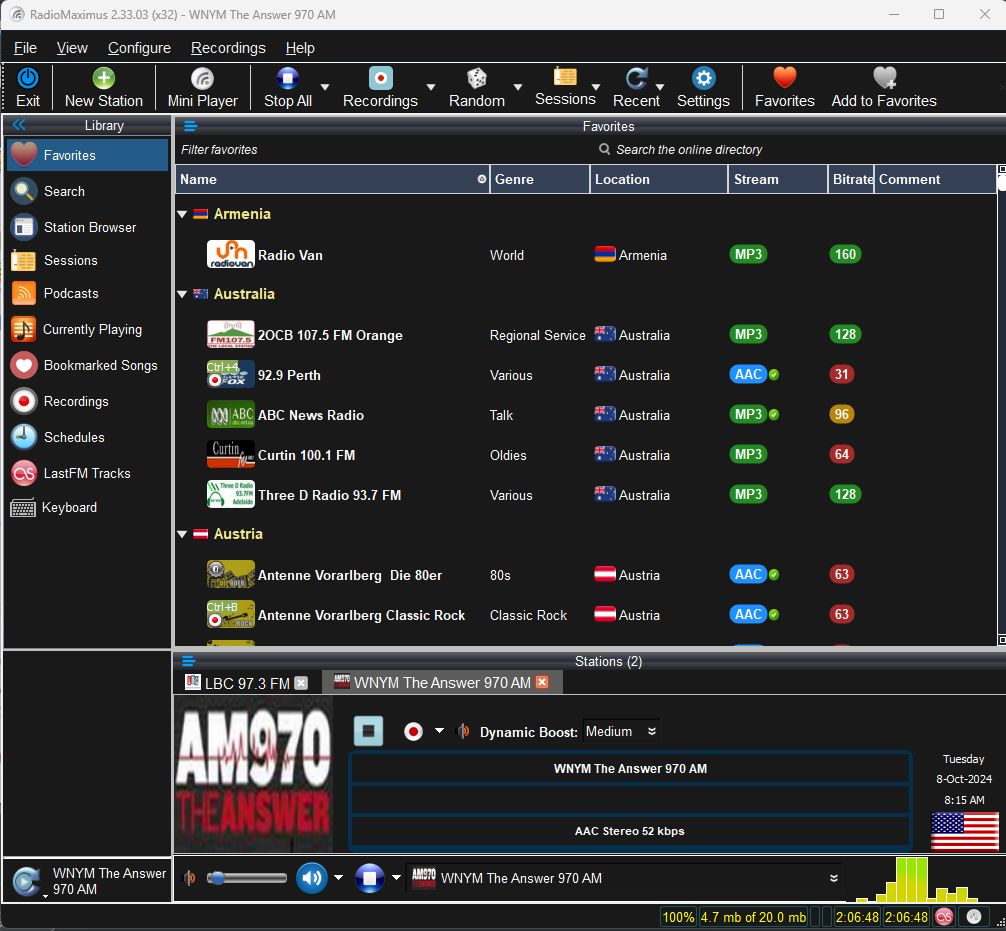Click the LastFM icon in the status bar
The height and width of the screenshot is (931, 1006).
point(944,917)
